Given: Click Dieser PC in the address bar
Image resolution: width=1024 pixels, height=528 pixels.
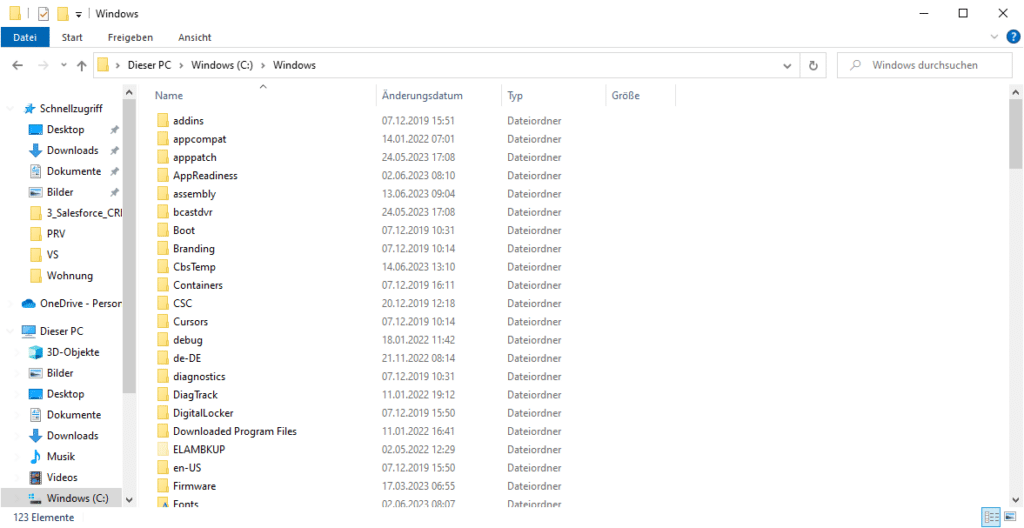Looking at the screenshot, I should 150,65.
